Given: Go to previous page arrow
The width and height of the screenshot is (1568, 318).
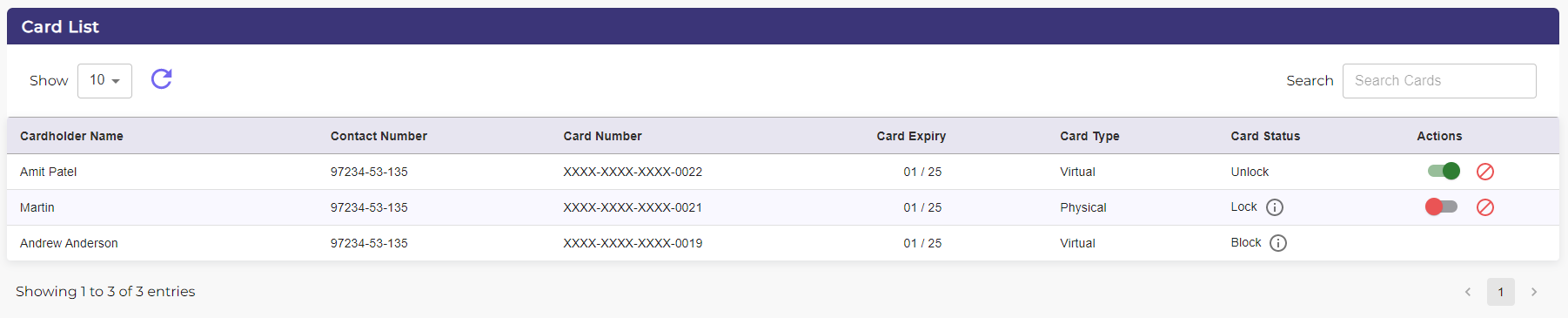Looking at the screenshot, I should pyautogui.click(x=1468, y=292).
